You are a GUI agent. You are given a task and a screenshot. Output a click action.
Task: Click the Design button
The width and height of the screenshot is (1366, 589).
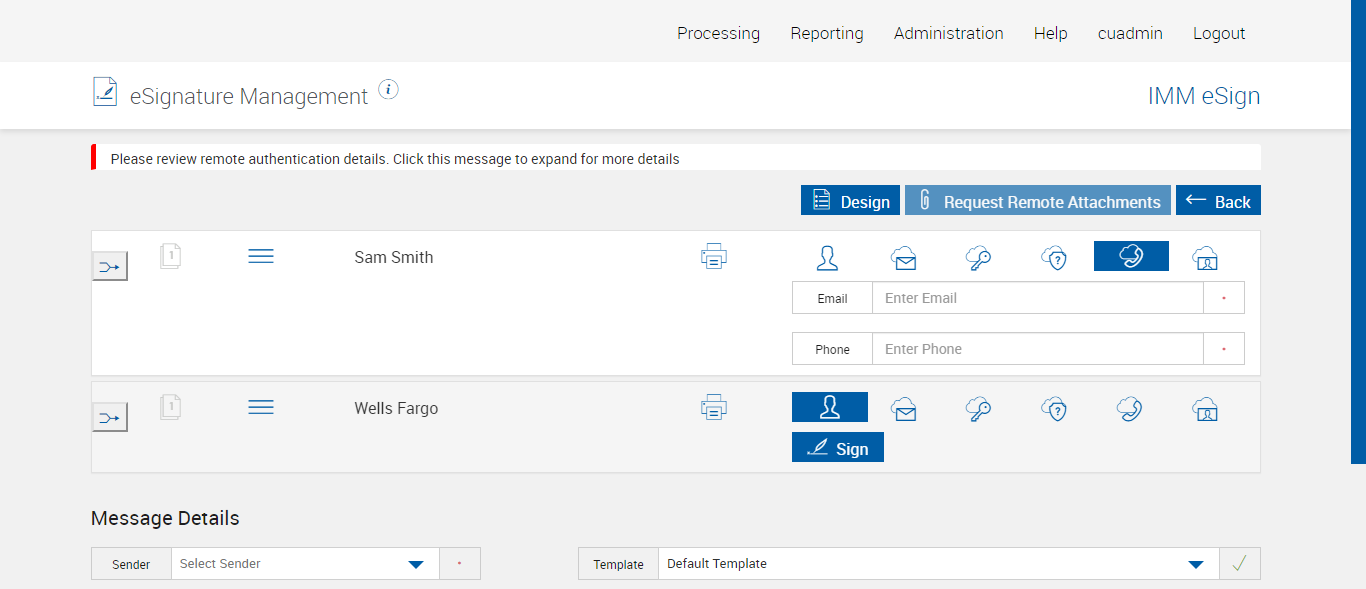850,201
